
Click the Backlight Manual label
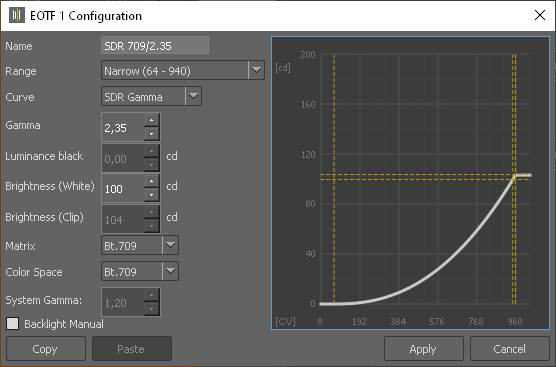(x=64, y=324)
